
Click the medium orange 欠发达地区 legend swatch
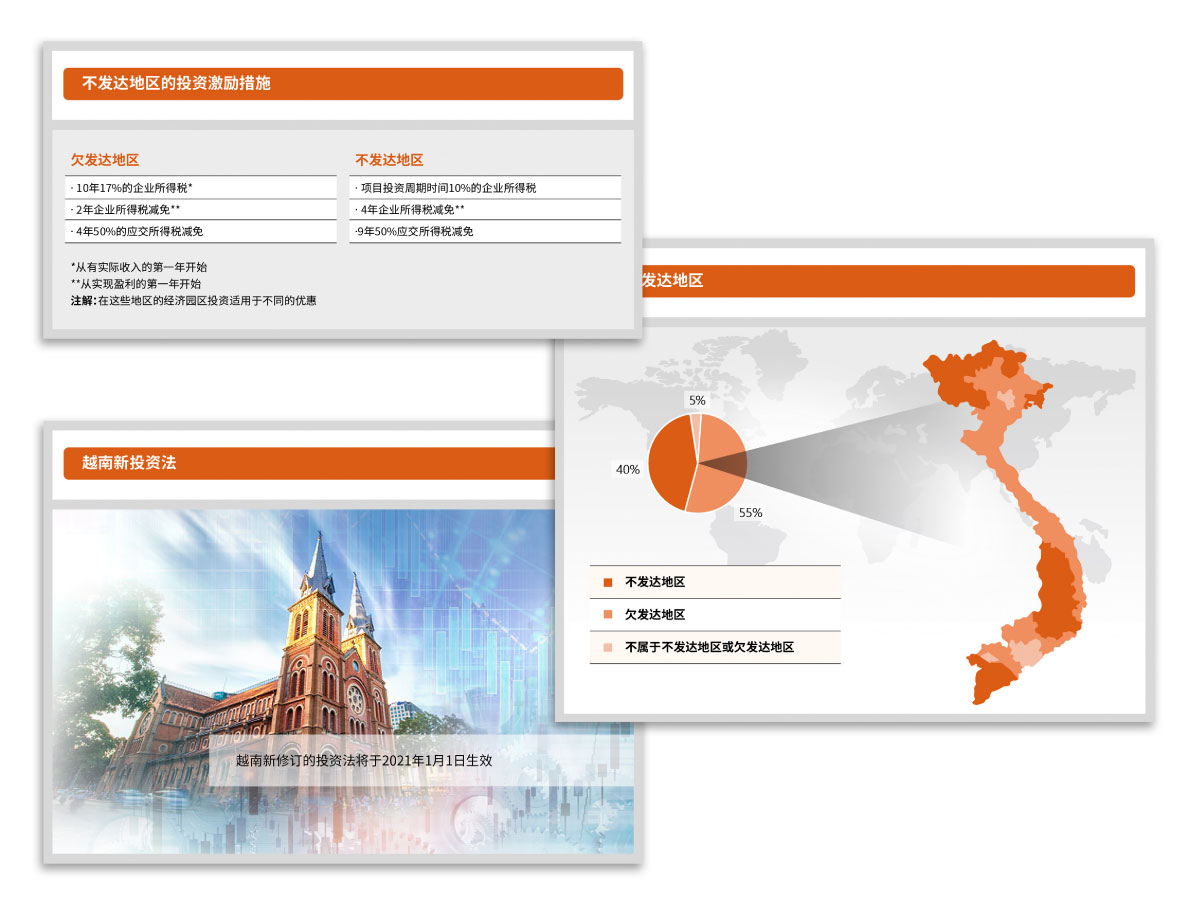click(607, 615)
